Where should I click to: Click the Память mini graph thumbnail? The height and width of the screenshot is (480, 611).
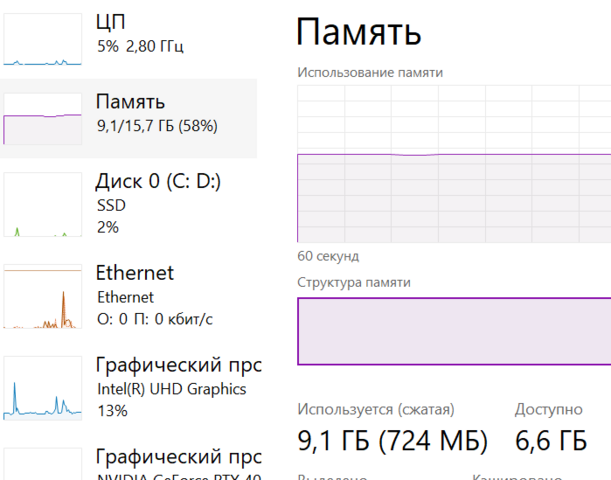click(x=43, y=119)
